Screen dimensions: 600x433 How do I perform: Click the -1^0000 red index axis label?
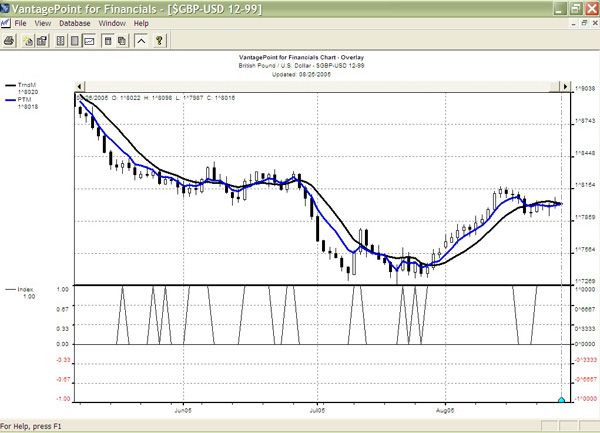pos(585,399)
